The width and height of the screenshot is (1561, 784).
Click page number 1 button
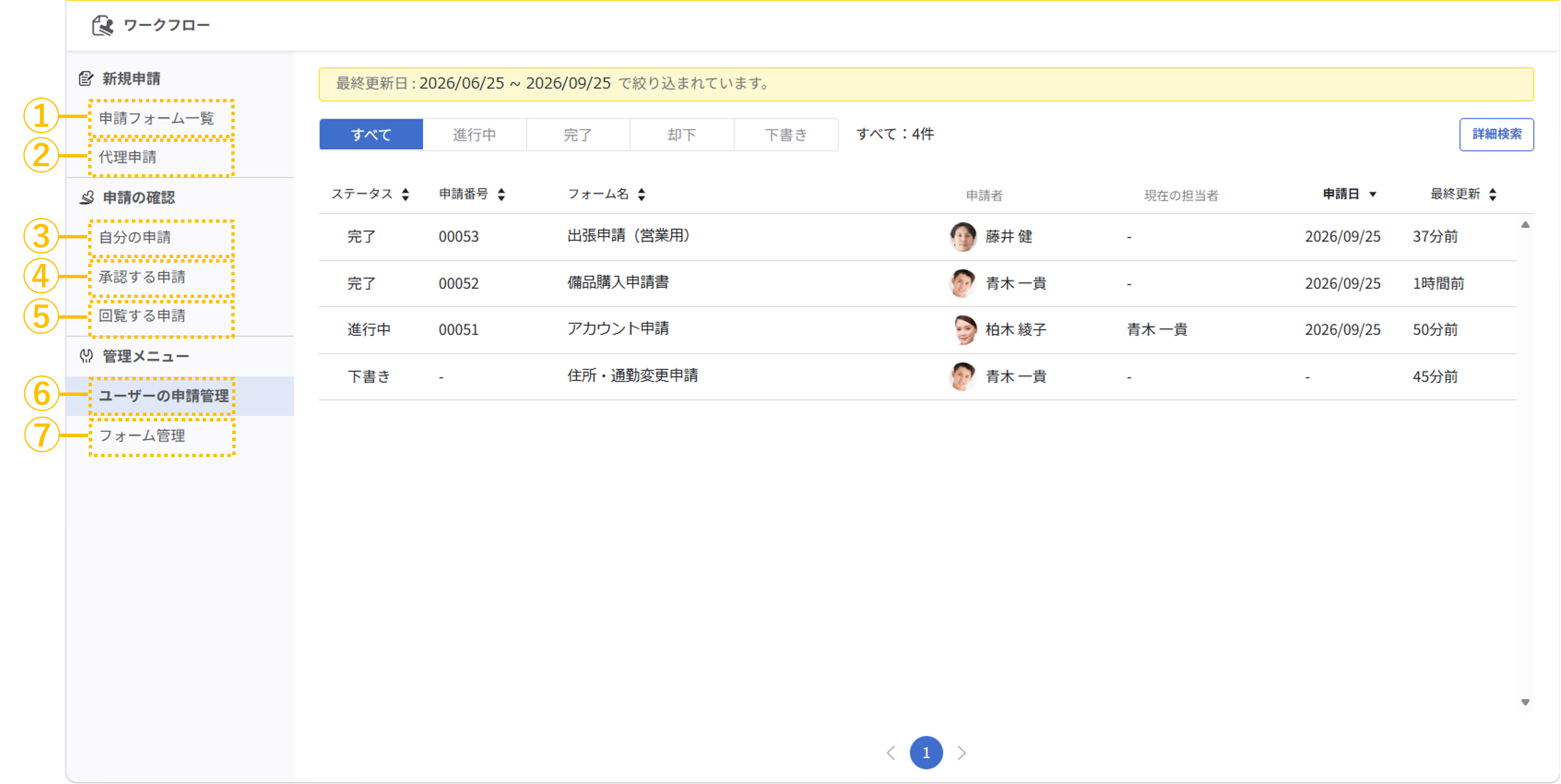pyautogui.click(x=926, y=752)
